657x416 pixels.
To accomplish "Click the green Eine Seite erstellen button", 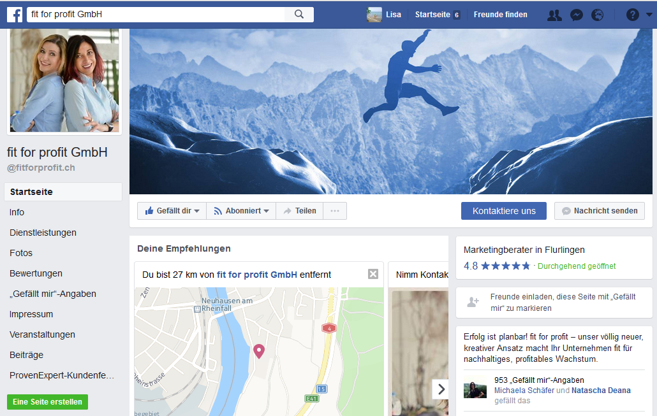I will (47, 402).
